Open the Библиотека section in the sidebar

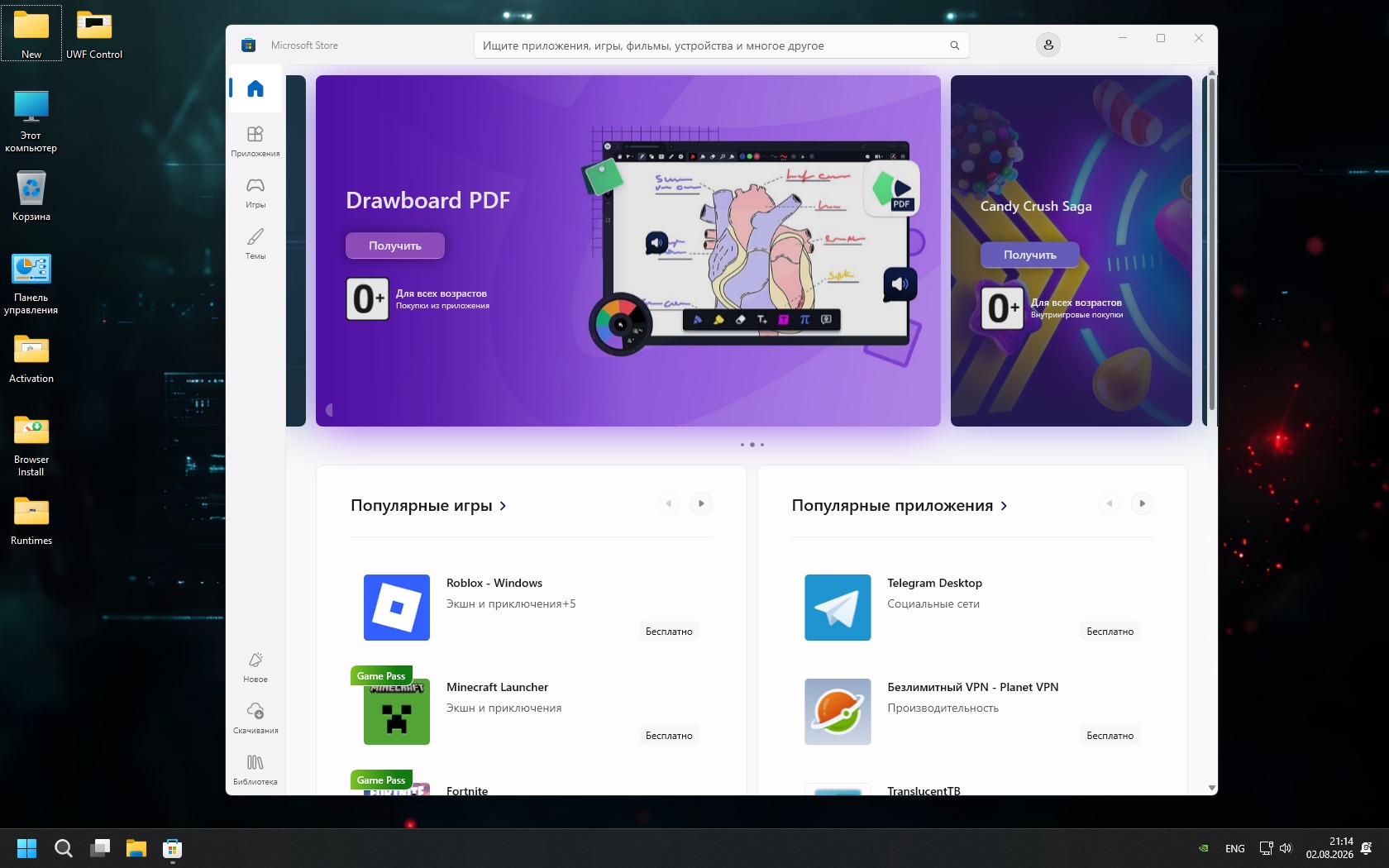[x=255, y=769]
